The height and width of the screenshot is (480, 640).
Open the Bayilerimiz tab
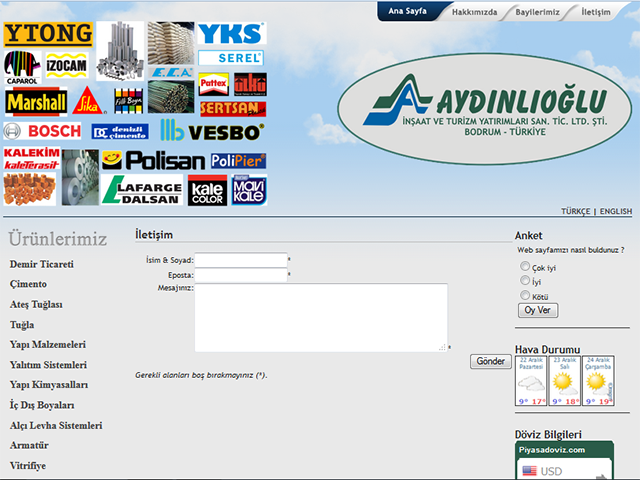click(x=537, y=12)
